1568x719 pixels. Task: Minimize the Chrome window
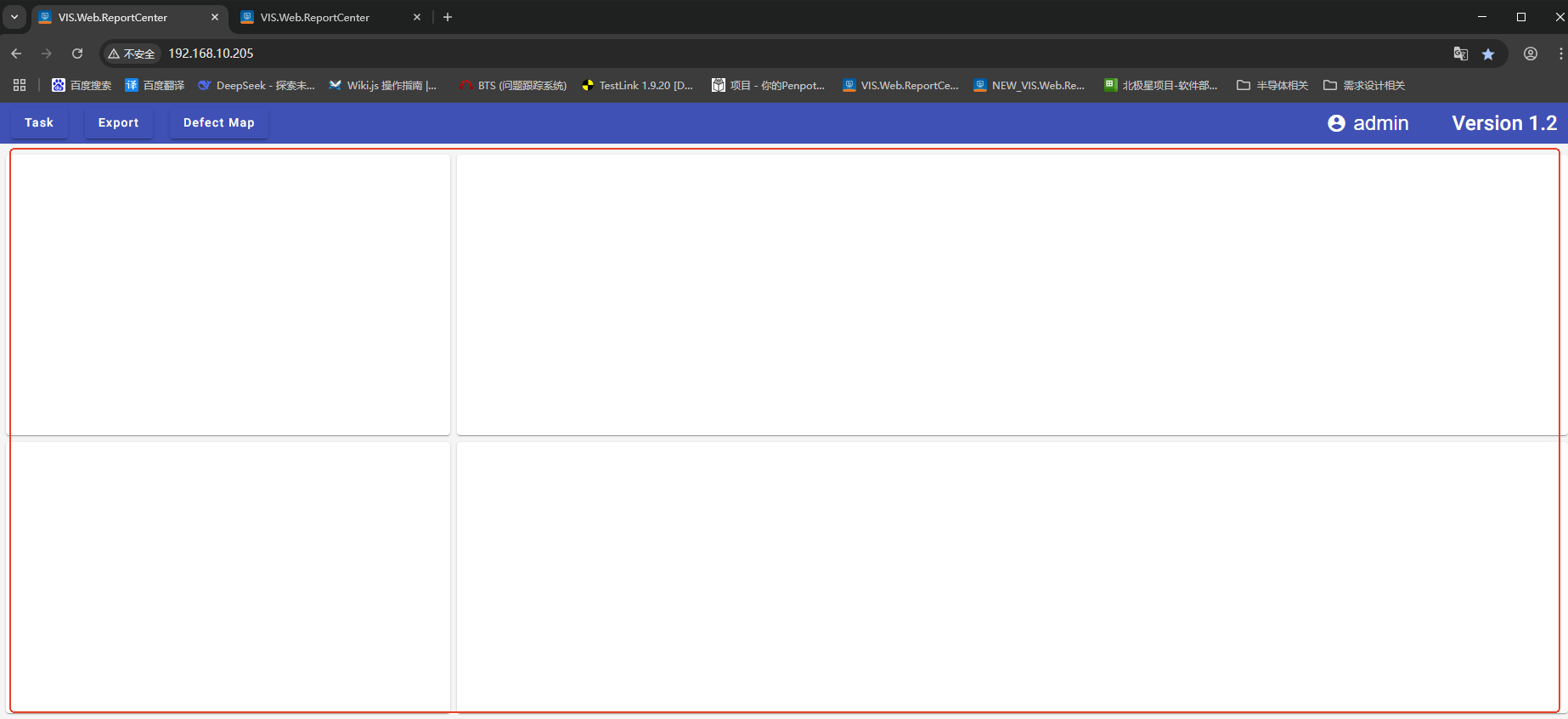click(1482, 17)
